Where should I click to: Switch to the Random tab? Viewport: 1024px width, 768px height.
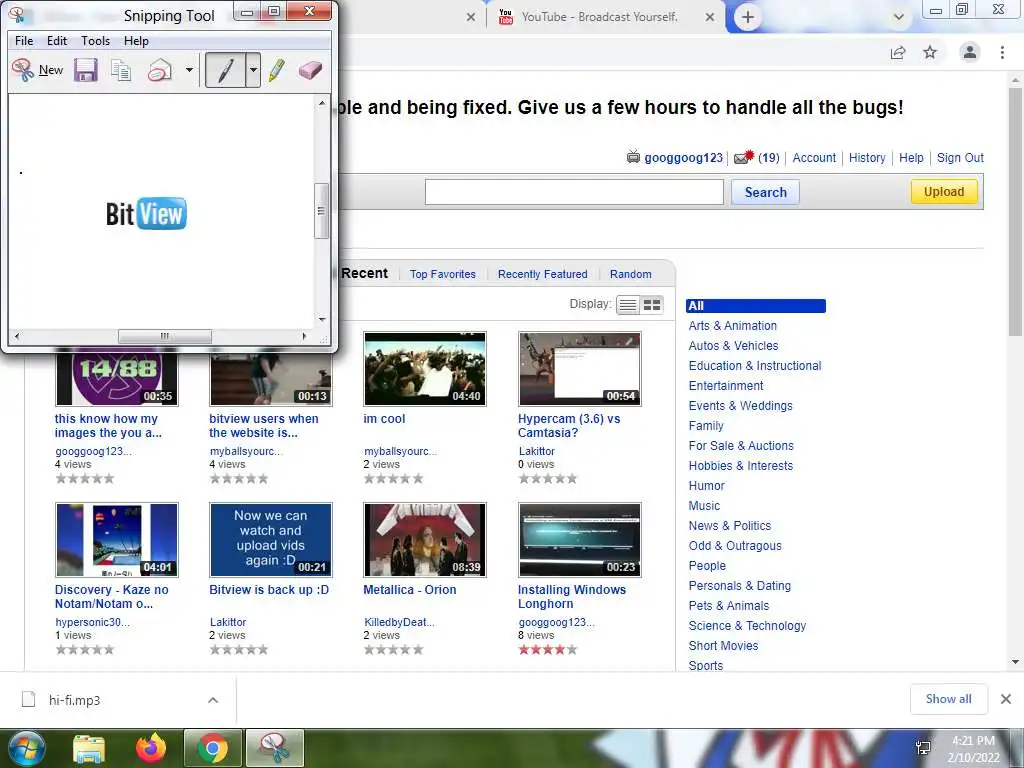(630, 274)
